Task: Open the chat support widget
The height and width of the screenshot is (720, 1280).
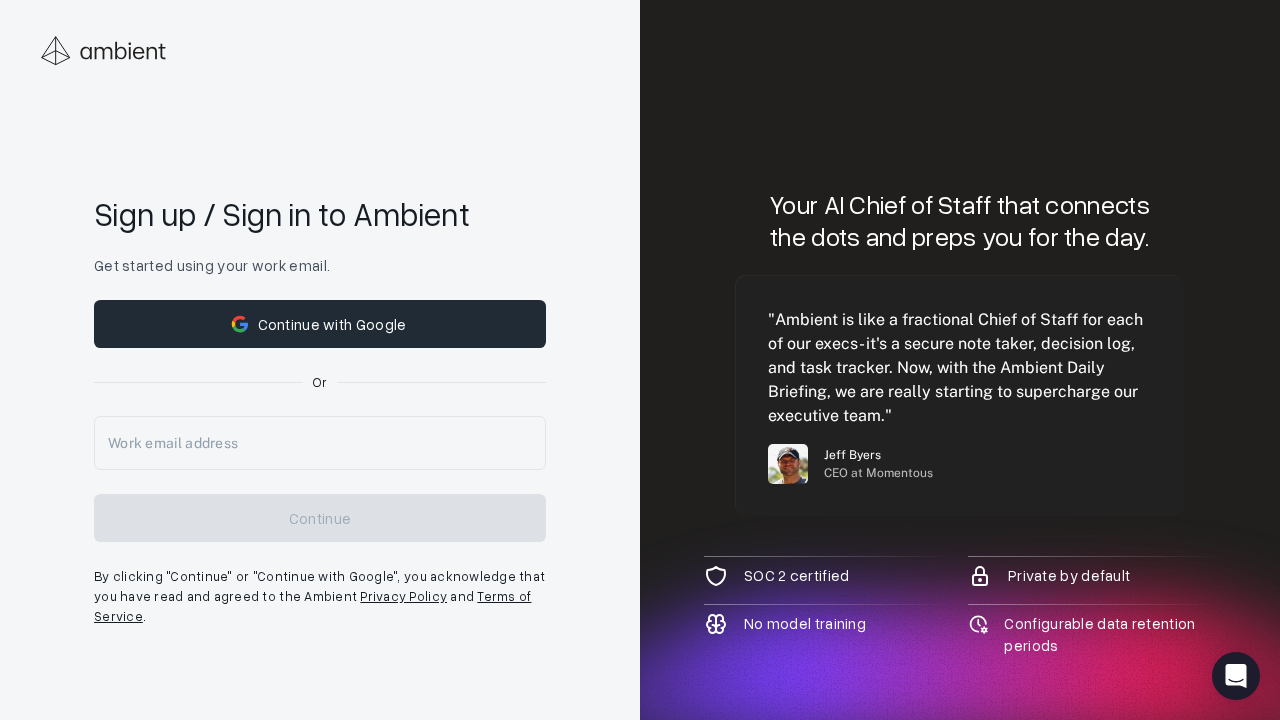Action: (1236, 676)
